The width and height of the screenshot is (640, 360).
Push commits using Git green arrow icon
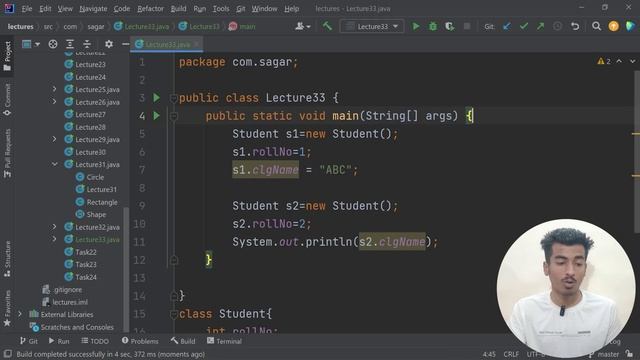[540, 27]
